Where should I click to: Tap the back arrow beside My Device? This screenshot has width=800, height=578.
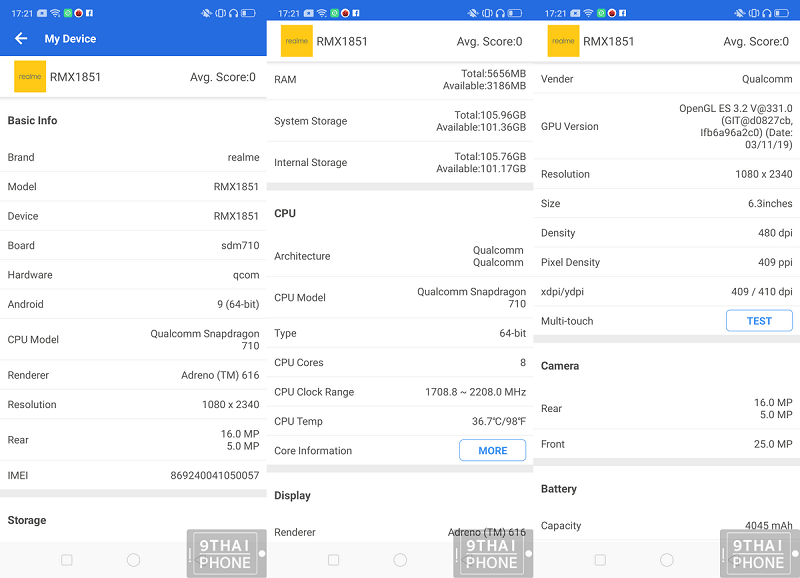click(x=21, y=38)
